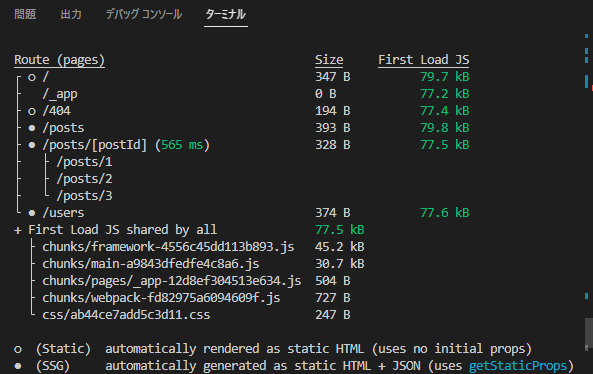Image resolution: width=593 pixels, height=374 pixels.
Task: Click the /posts/1 path
Action: [x=84, y=162]
